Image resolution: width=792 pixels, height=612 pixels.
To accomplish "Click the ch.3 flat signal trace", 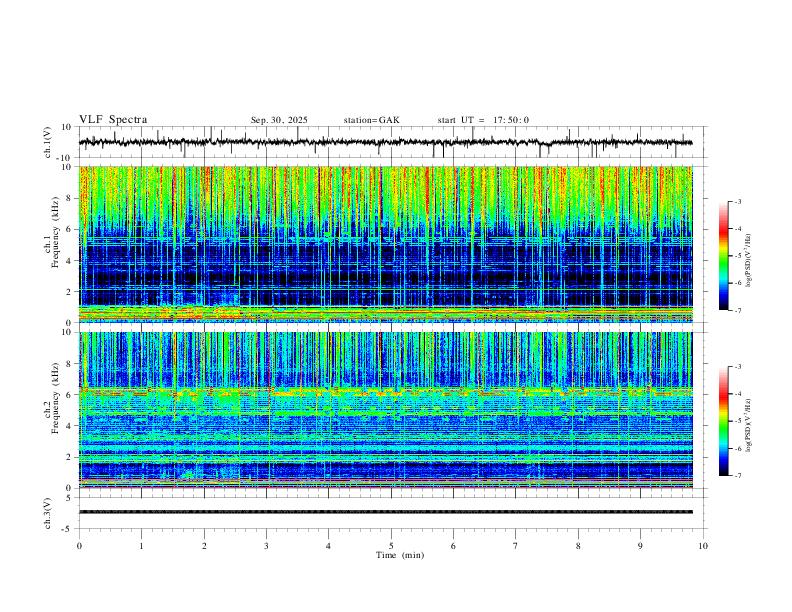I will point(386,512).
